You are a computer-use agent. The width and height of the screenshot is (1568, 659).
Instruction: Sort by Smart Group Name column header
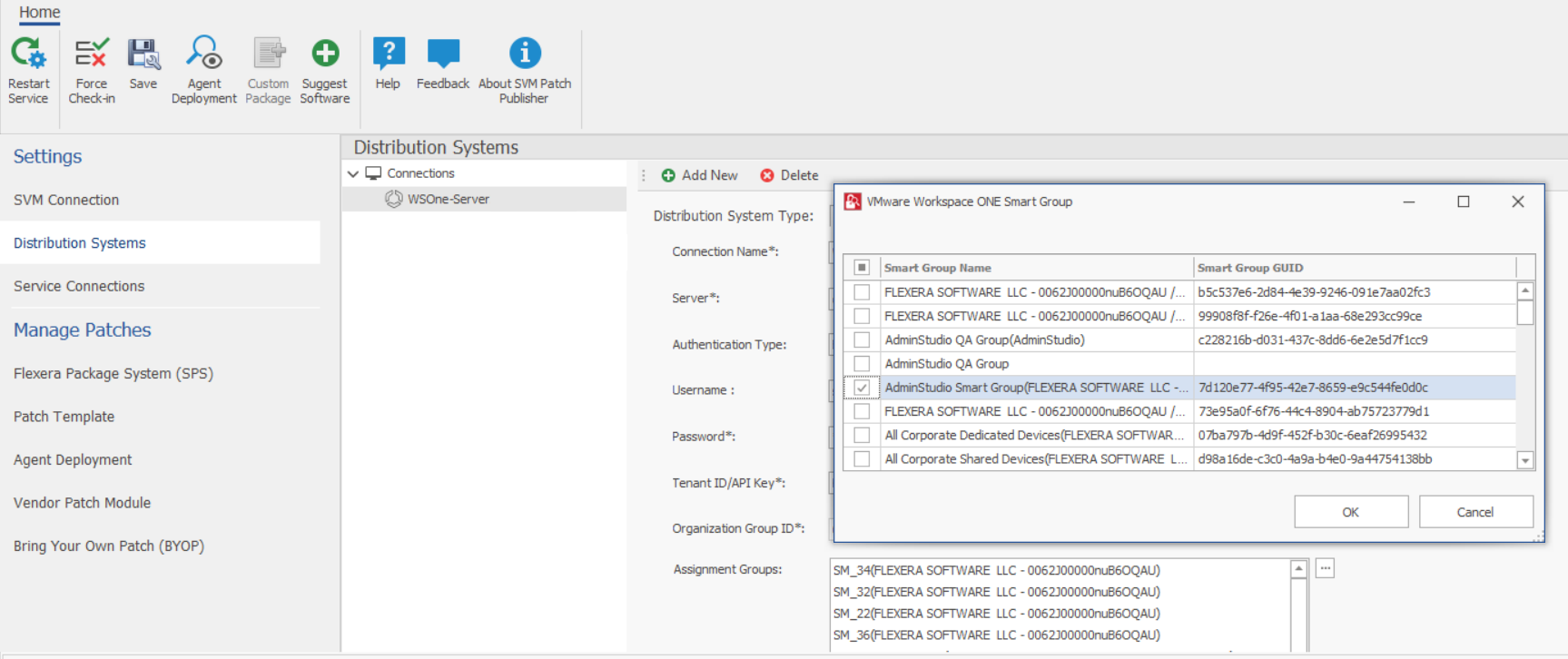pos(1036,268)
